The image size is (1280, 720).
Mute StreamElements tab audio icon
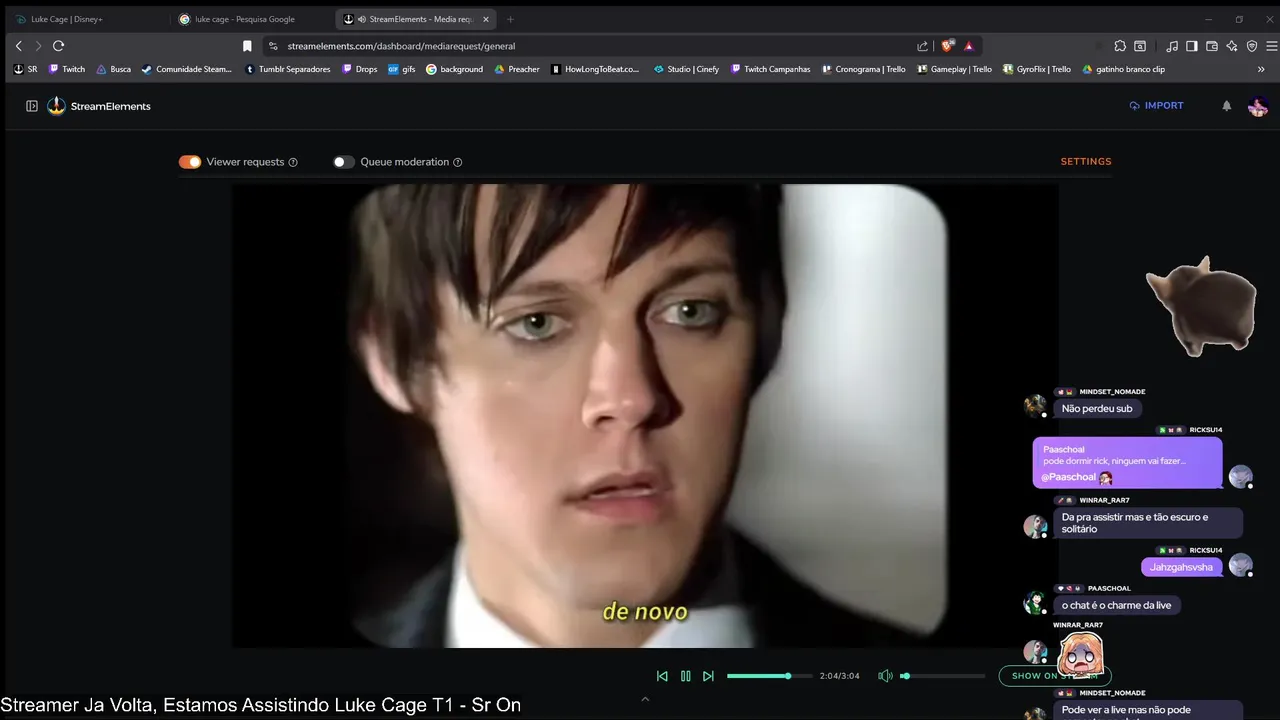[x=360, y=19]
